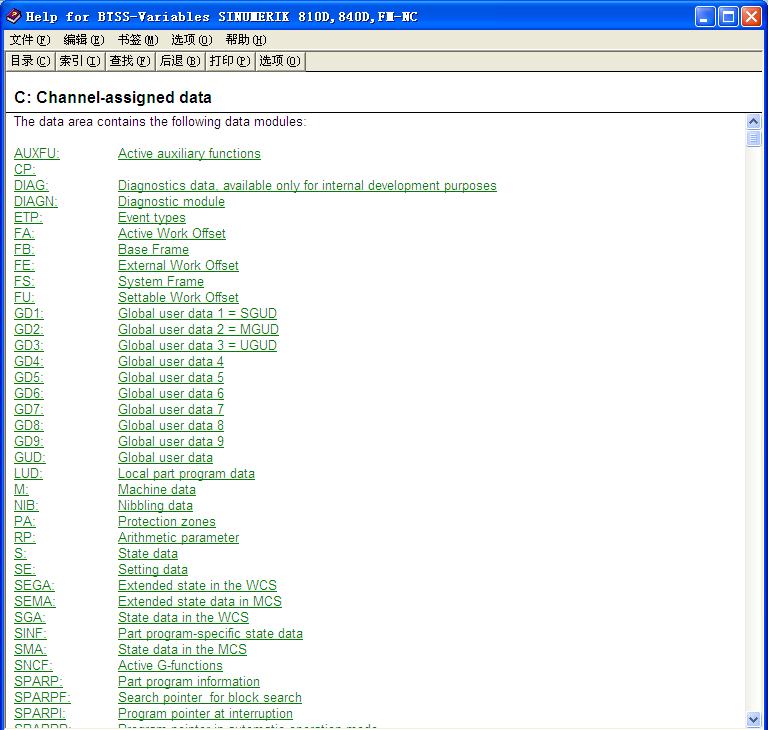Open Global user data 3 = UGUD link
The width and height of the screenshot is (768, 730).
pyautogui.click(x=197, y=345)
